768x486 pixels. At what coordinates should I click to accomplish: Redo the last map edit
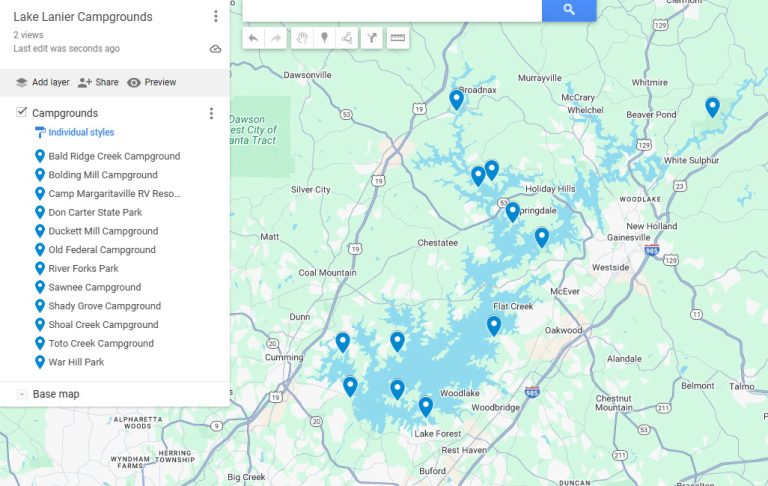276,38
